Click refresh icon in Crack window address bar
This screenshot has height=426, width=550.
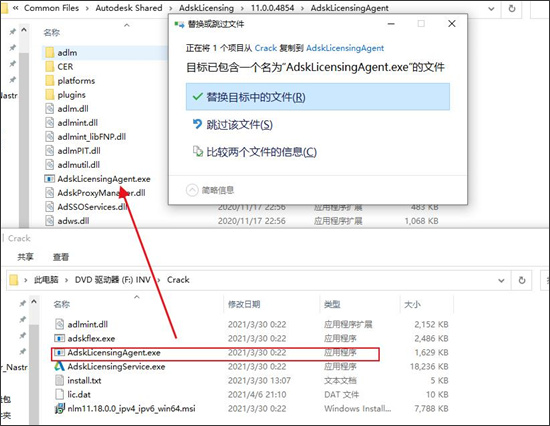click(522, 280)
